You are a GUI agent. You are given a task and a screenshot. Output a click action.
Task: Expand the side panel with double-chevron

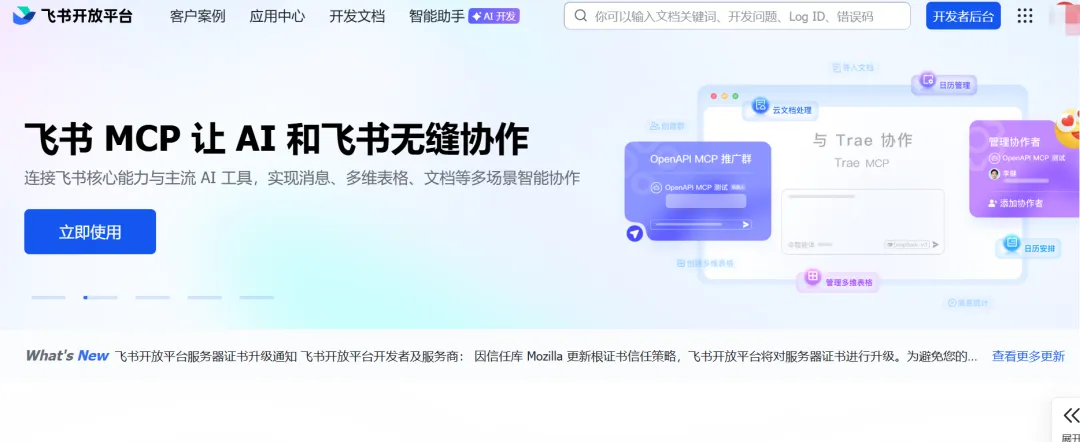[1071, 416]
